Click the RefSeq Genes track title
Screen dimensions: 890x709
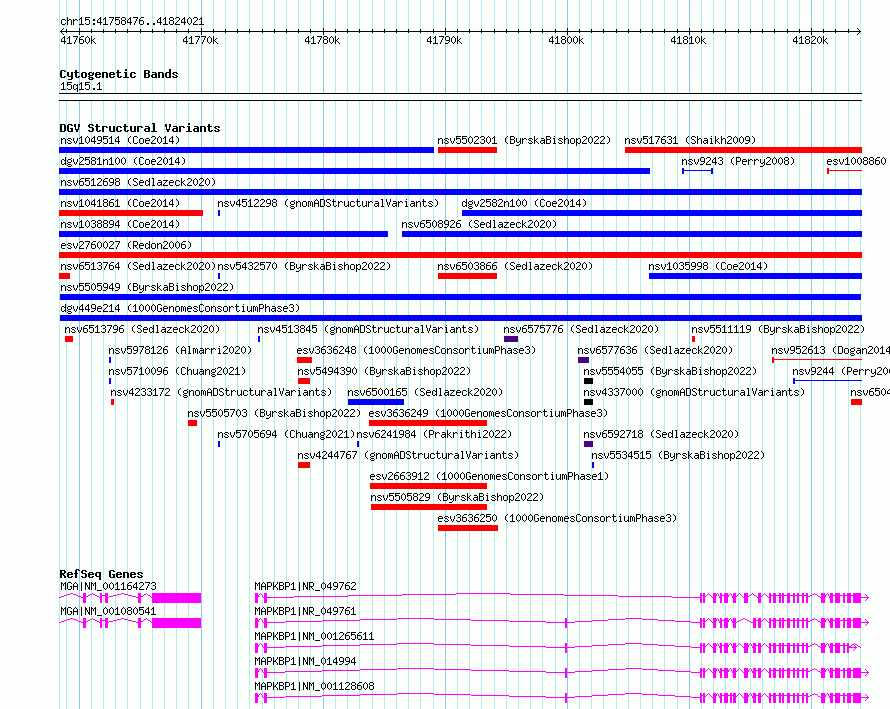pos(102,574)
